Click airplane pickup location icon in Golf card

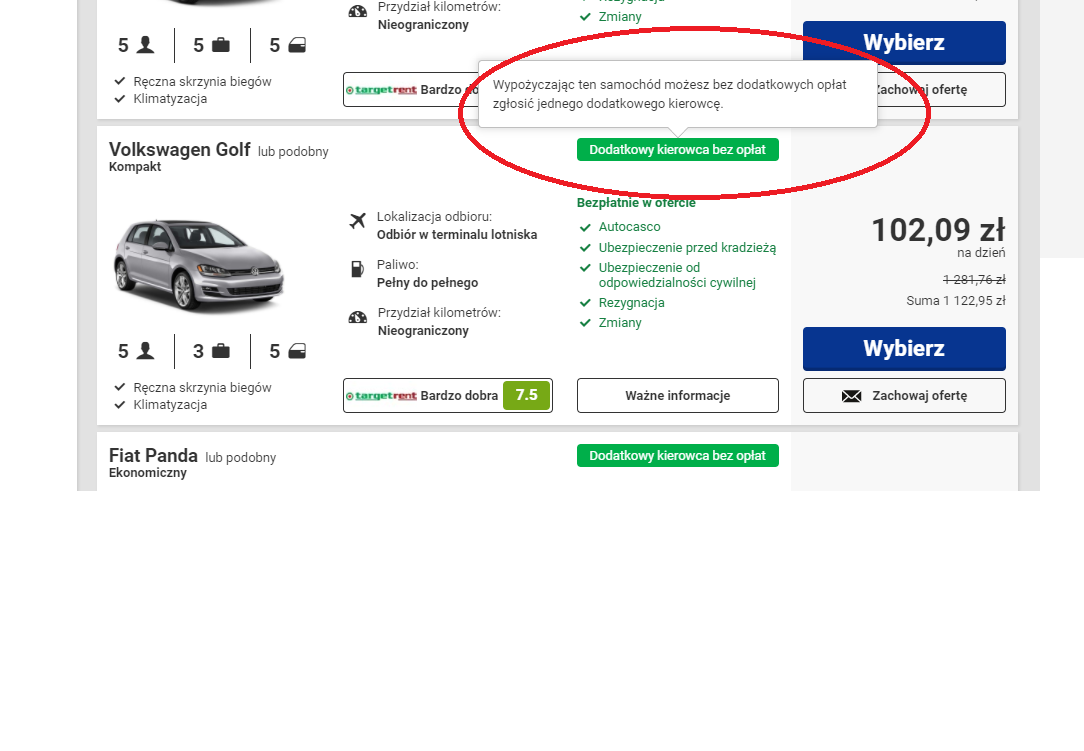coord(357,221)
